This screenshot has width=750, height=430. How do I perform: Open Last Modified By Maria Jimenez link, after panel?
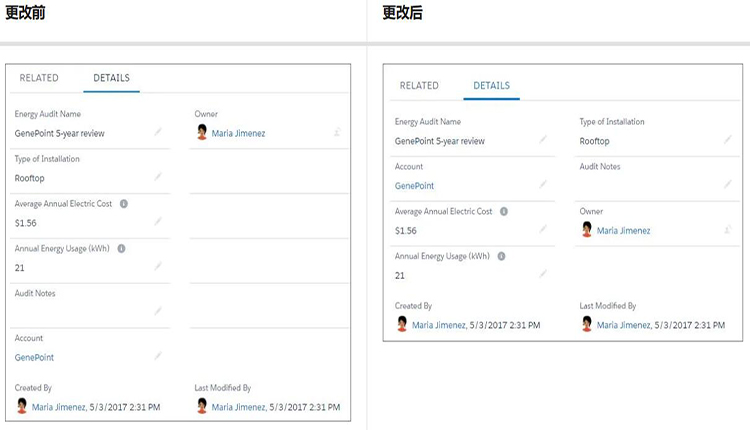(624, 325)
